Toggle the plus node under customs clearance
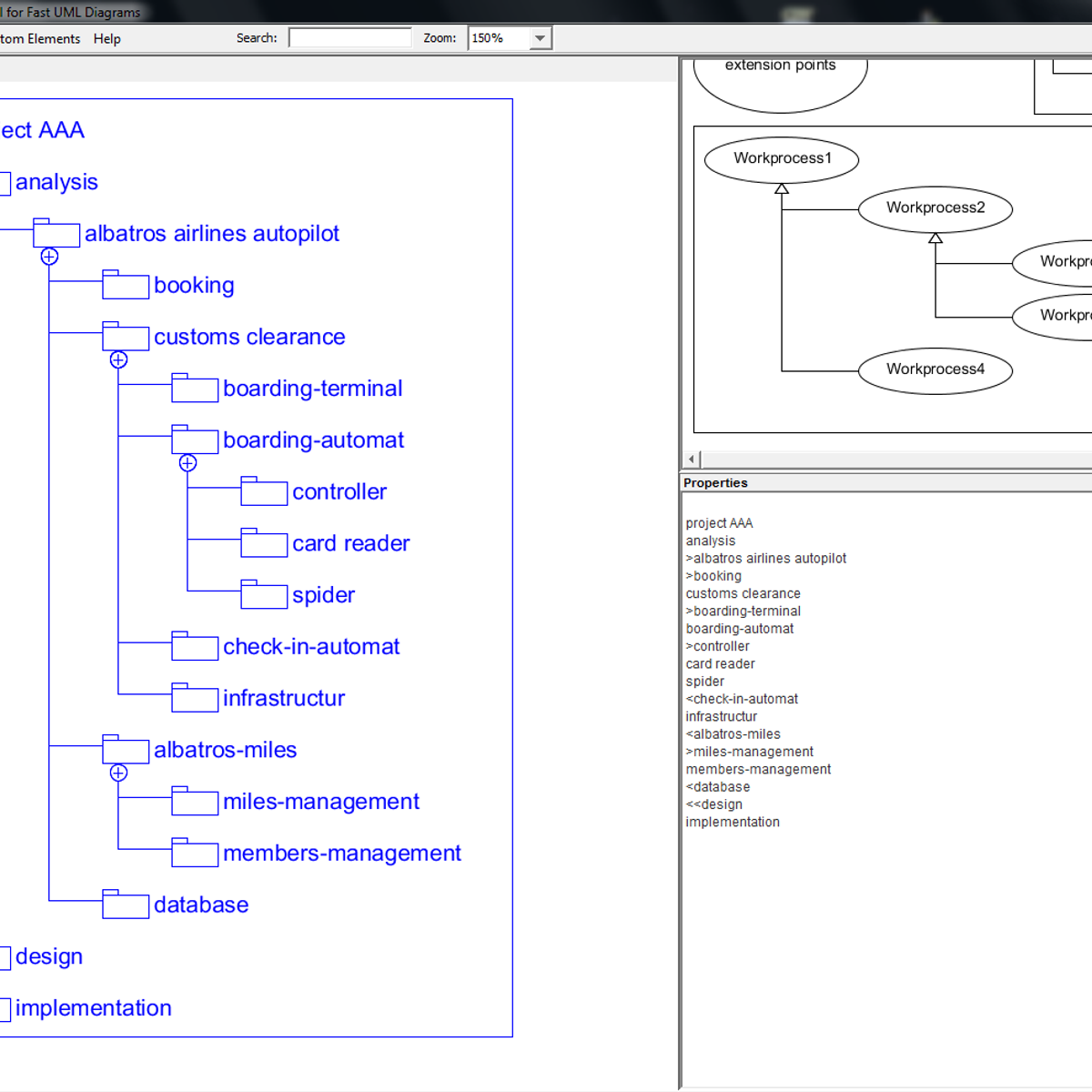 pos(118,359)
